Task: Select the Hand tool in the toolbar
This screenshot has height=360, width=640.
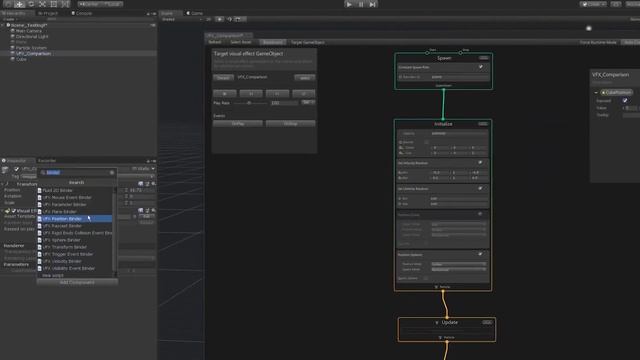Action: pyautogui.click(x=8, y=4)
